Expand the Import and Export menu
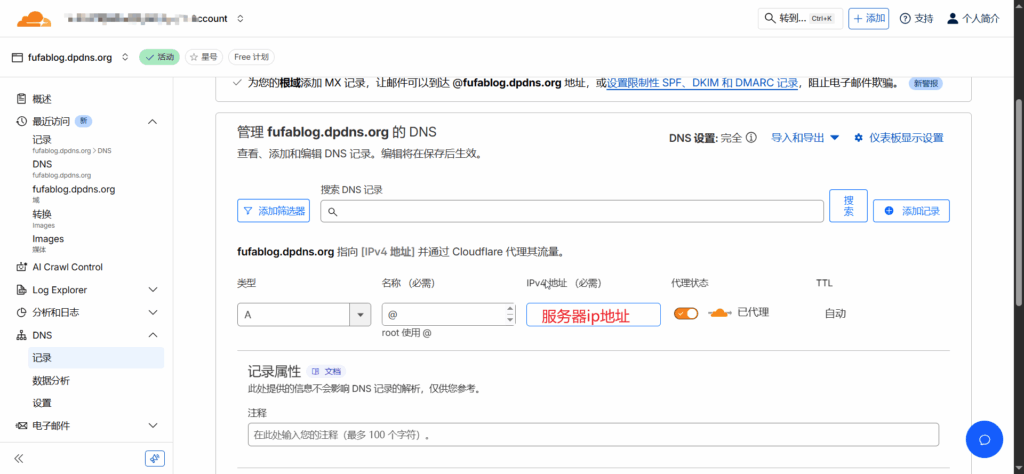 click(805, 138)
